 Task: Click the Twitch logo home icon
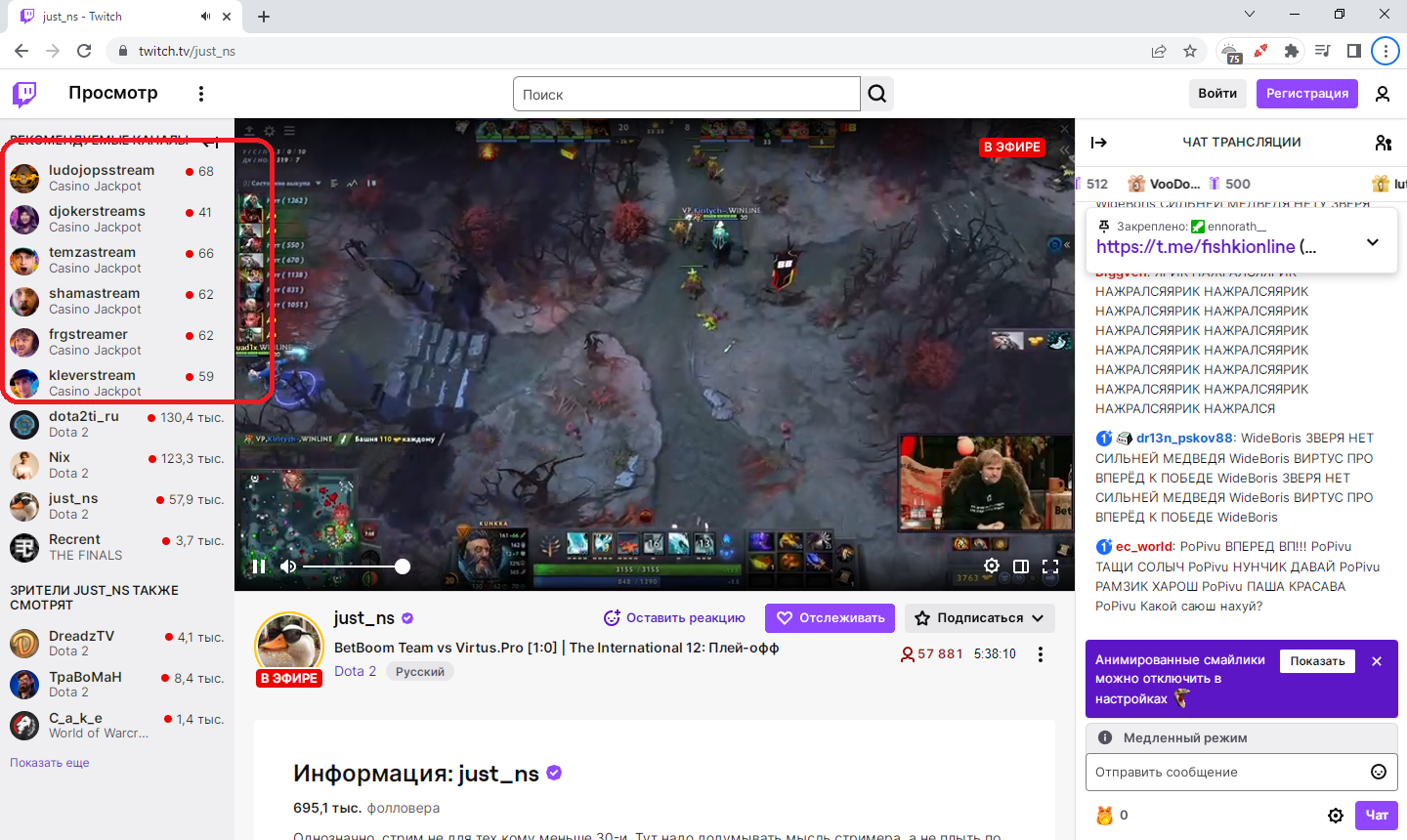pyautogui.click(x=24, y=94)
